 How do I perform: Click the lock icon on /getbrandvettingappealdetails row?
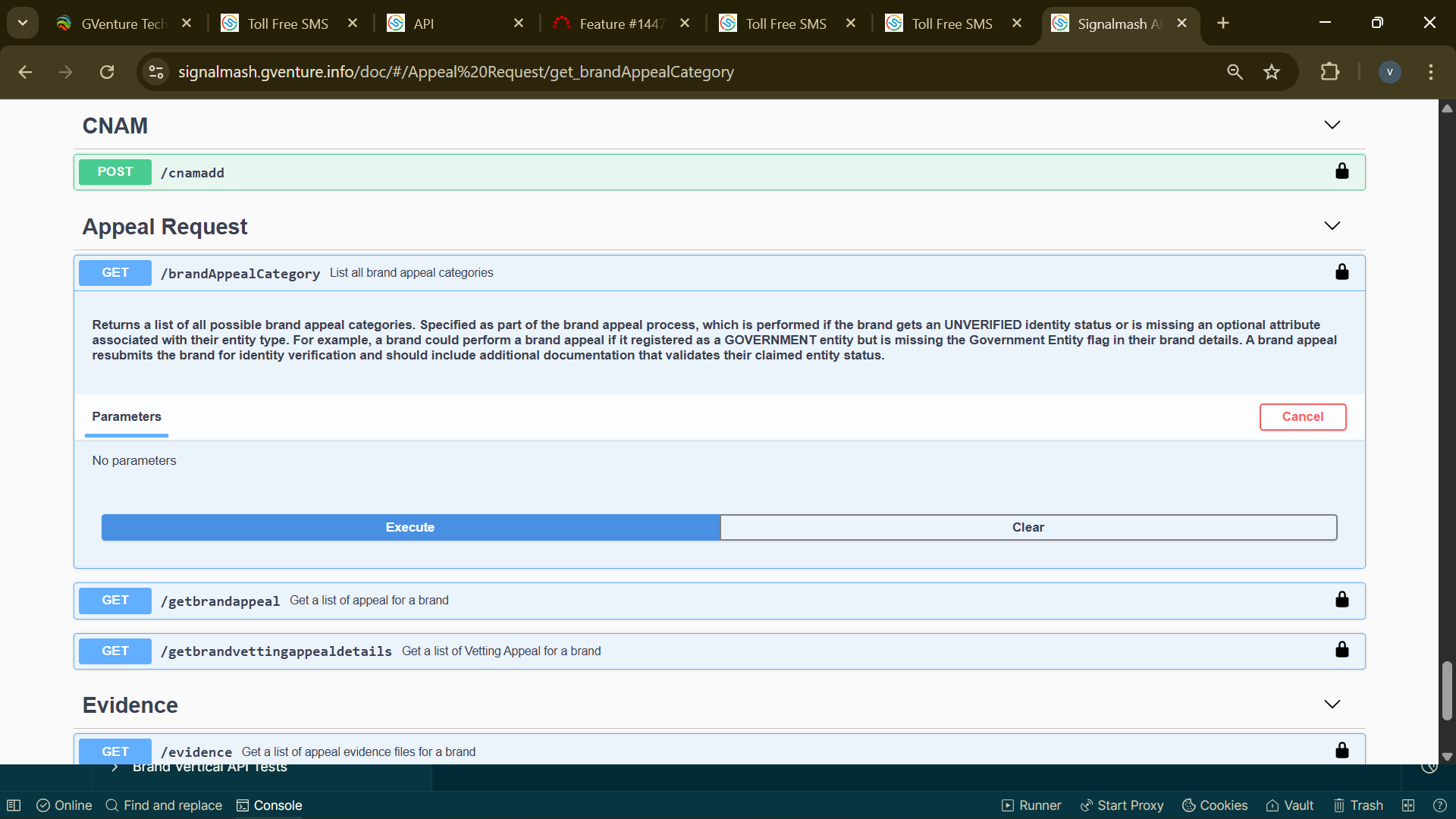click(1341, 650)
